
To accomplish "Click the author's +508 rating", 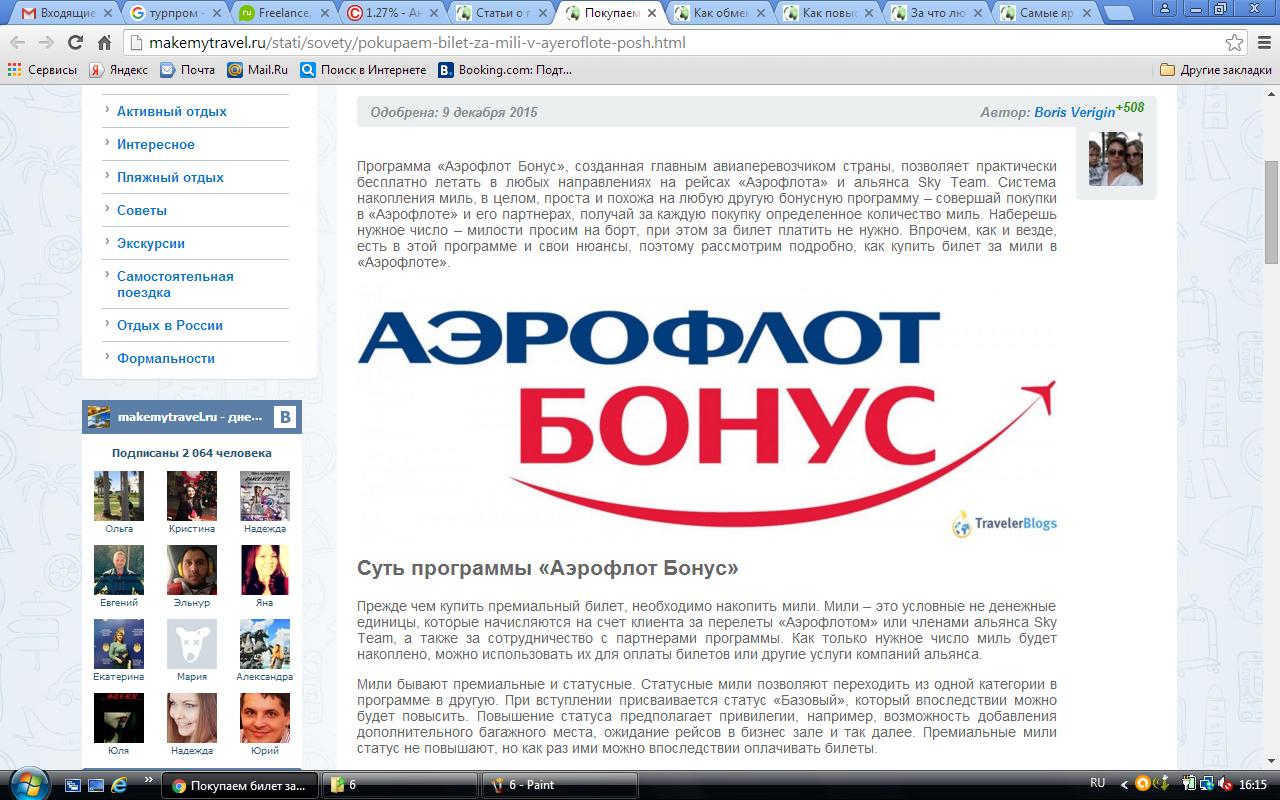I will click(1130, 107).
